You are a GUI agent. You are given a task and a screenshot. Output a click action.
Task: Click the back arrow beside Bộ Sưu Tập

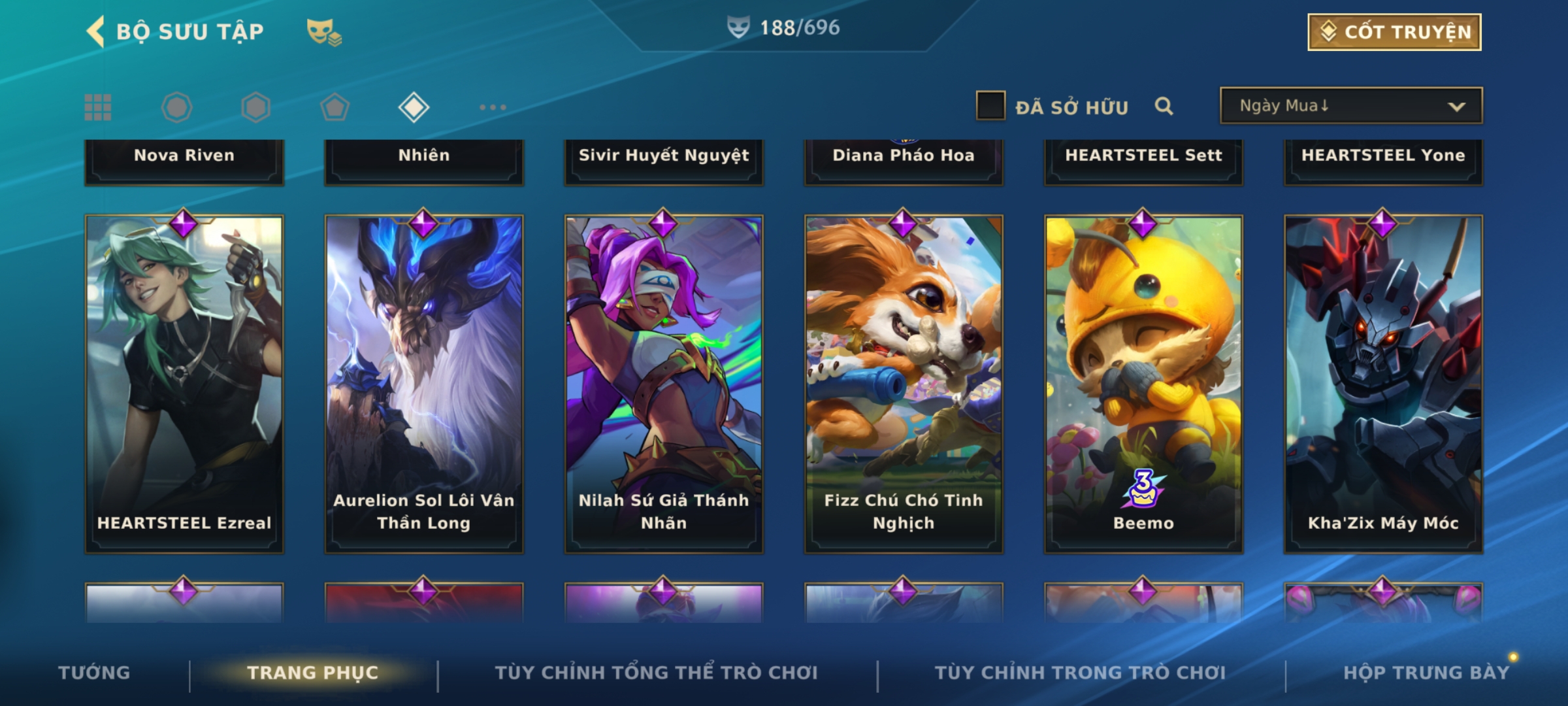pos(95,31)
